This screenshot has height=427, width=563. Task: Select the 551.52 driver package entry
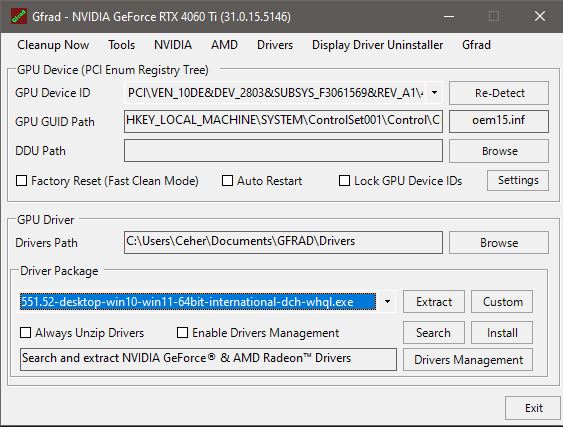coord(198,302)
